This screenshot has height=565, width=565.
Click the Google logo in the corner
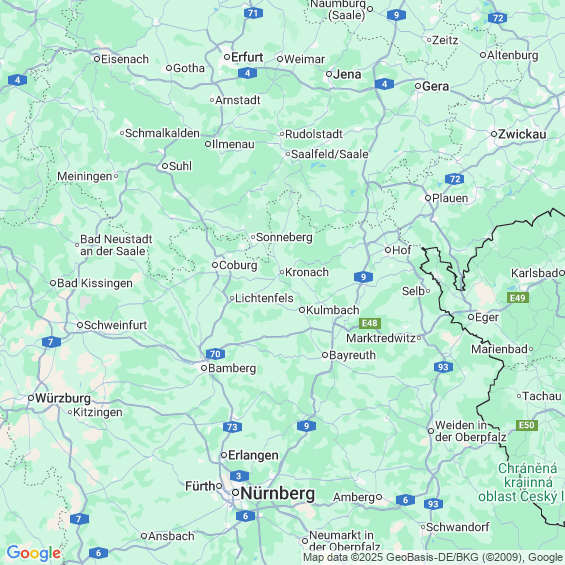(x=34, y=553)
